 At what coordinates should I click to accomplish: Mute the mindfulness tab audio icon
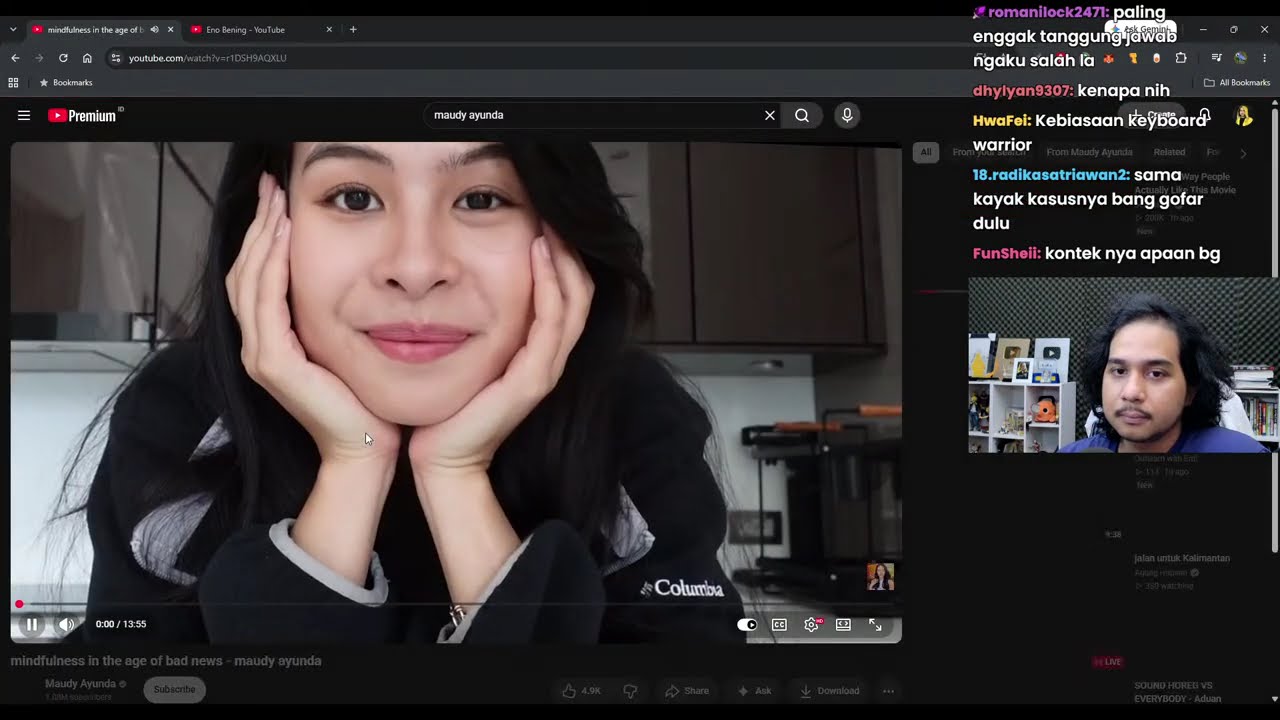click(154, 30)
